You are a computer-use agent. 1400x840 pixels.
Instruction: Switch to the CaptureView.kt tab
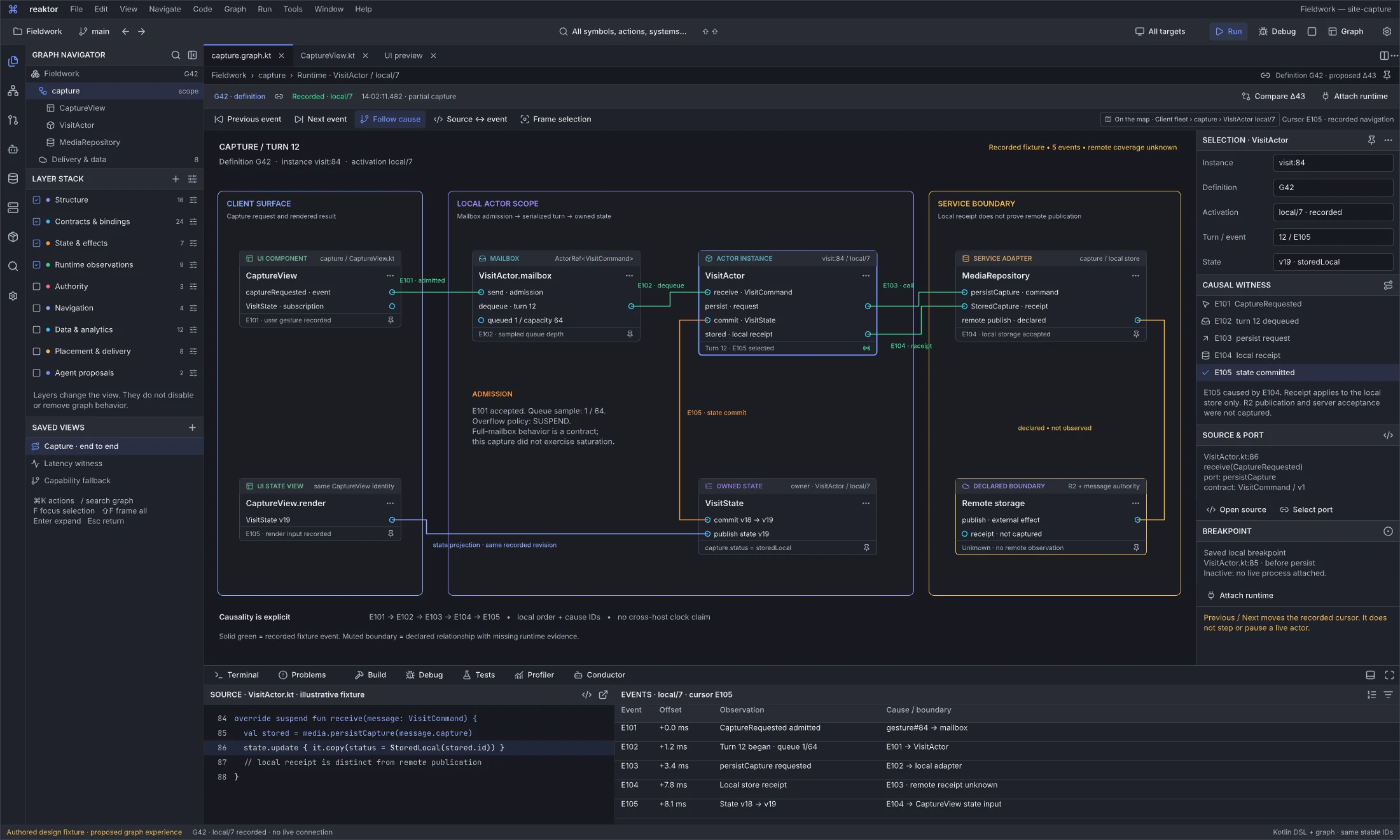coord(328,55)
